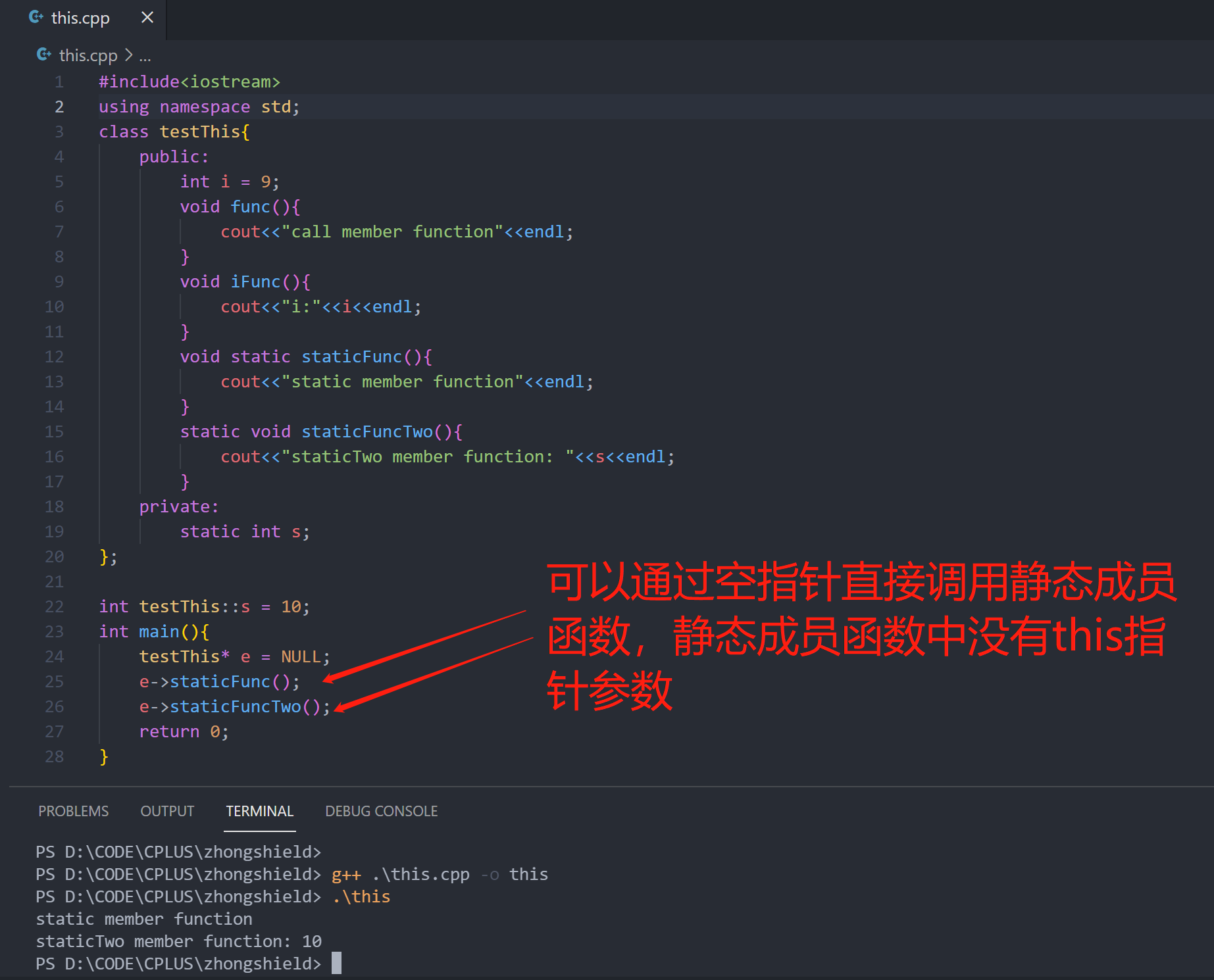The width and height of the screenshot is (1214, 980).
Task: Click the this.cpp breadcrumb label
Action: point(88,55)
